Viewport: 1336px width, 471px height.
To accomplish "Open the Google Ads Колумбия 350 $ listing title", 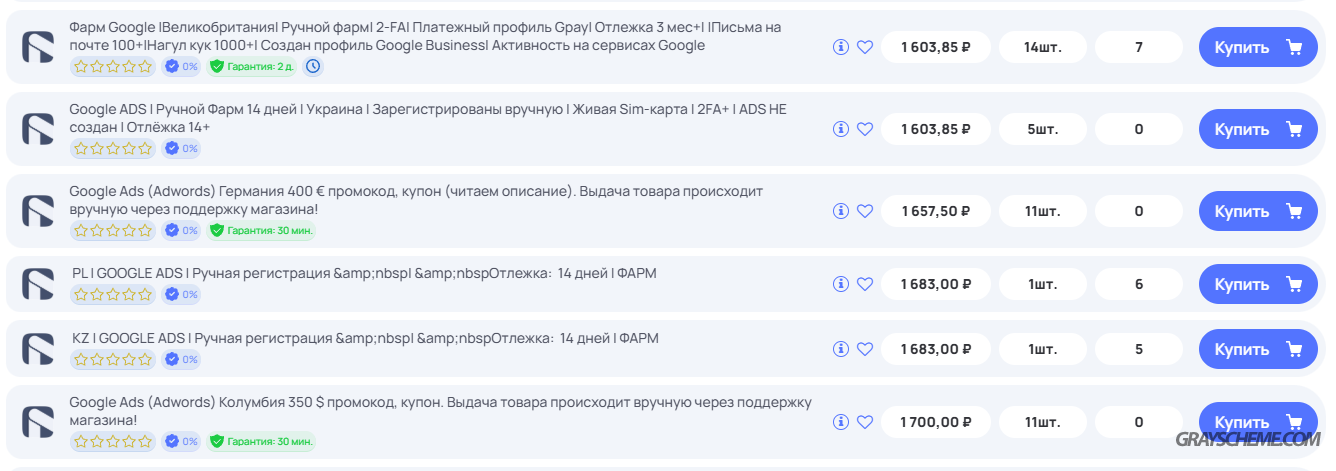I will pos(440,411).
